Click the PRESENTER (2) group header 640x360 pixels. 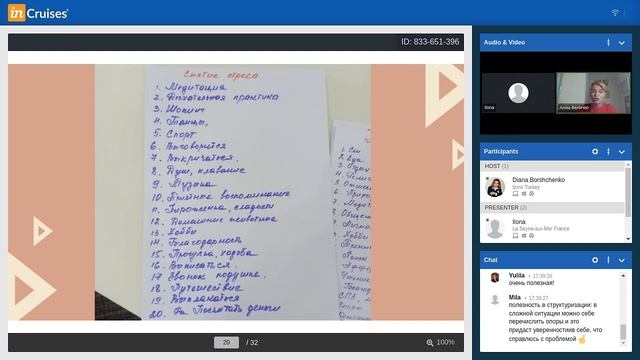pyautogui.click(x=553, y=208)
